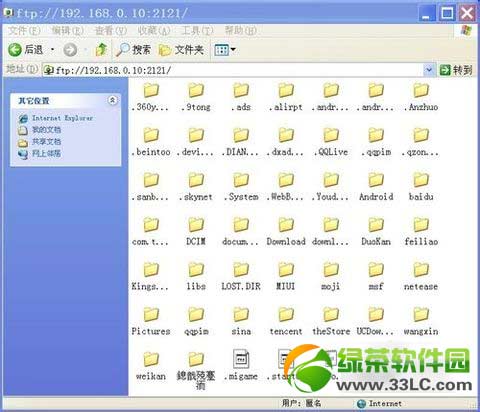Select the LOST.DIR folder
480x412 pixels.
pyautogui.click(x=241, y=276)
